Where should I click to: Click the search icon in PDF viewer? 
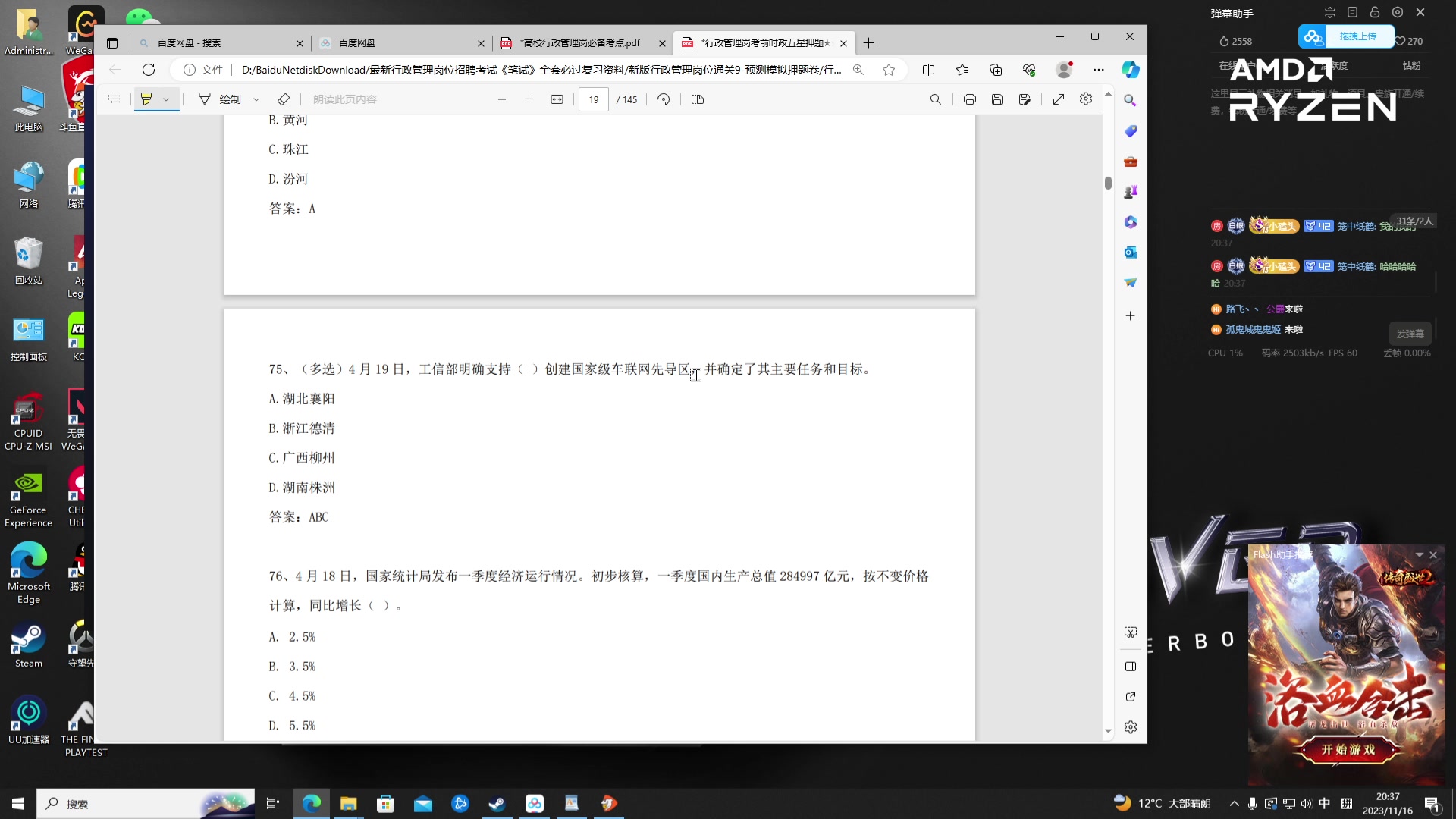(x=937, y=99)
